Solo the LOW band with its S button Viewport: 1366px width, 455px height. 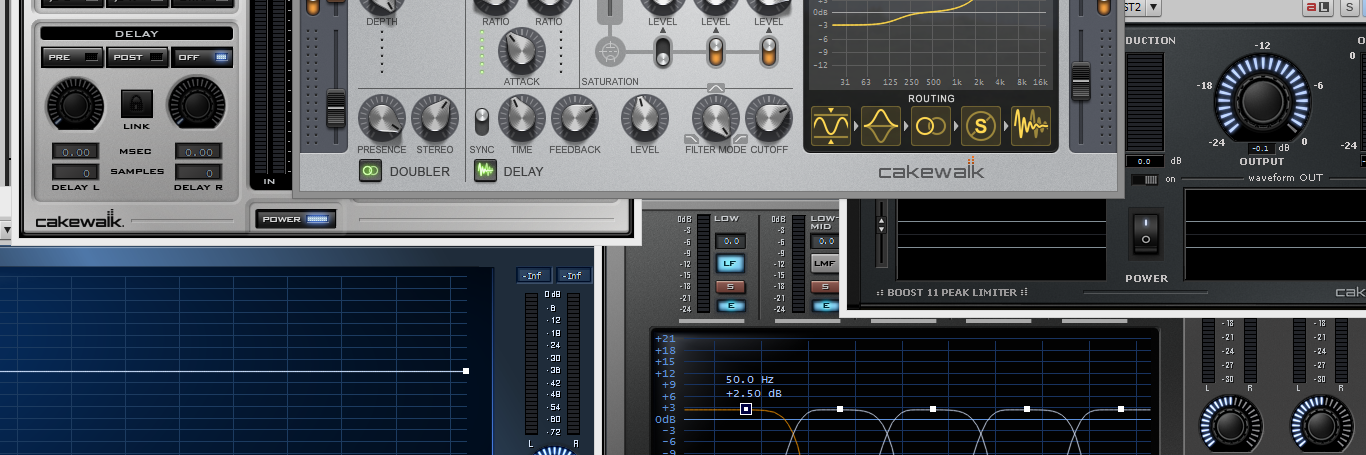tap(729, 287)
